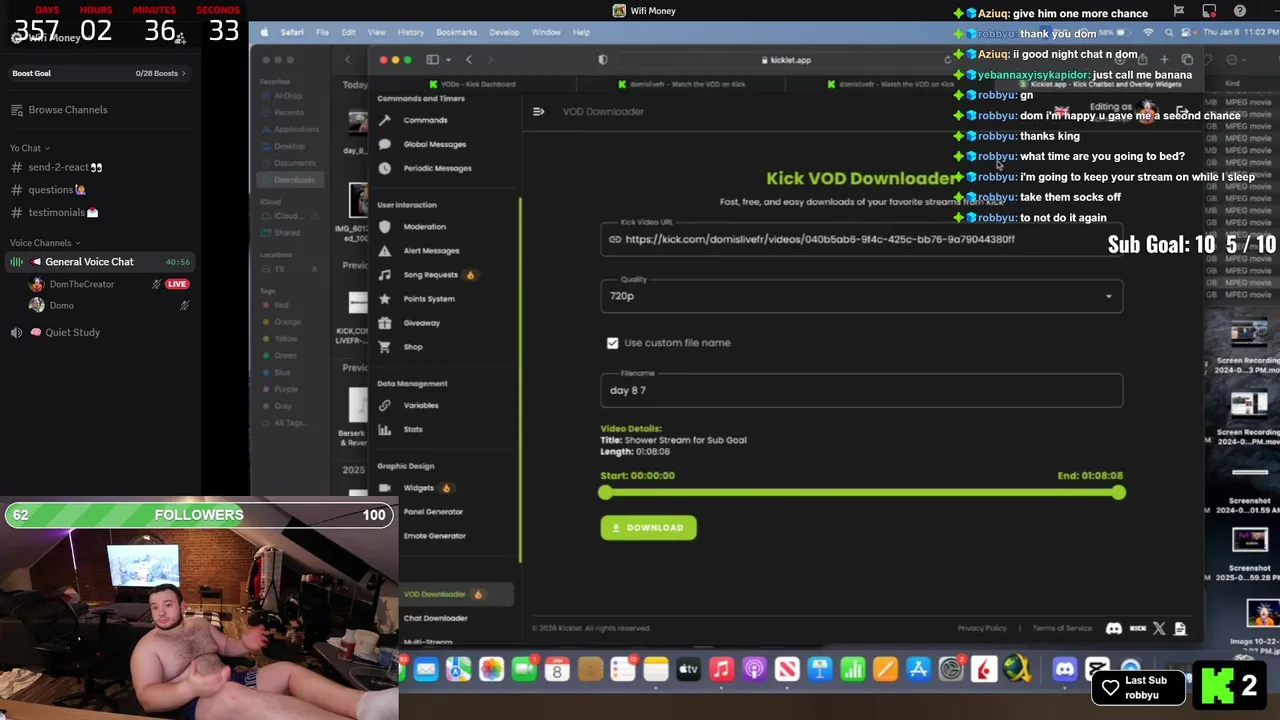Browse Channels in Discord
Image resolution: width=1280 pixels, height=720 pixels.
[x=67, y=110]
